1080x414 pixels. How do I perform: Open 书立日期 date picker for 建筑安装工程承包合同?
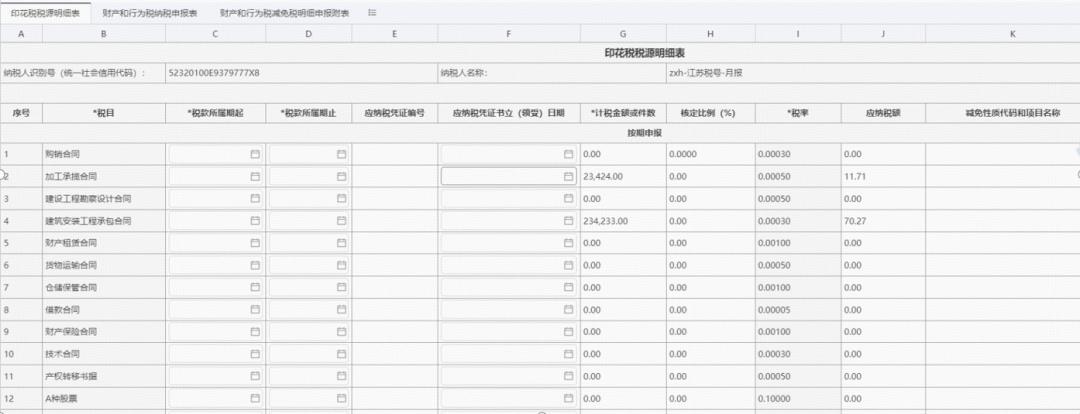click(568, 221)
